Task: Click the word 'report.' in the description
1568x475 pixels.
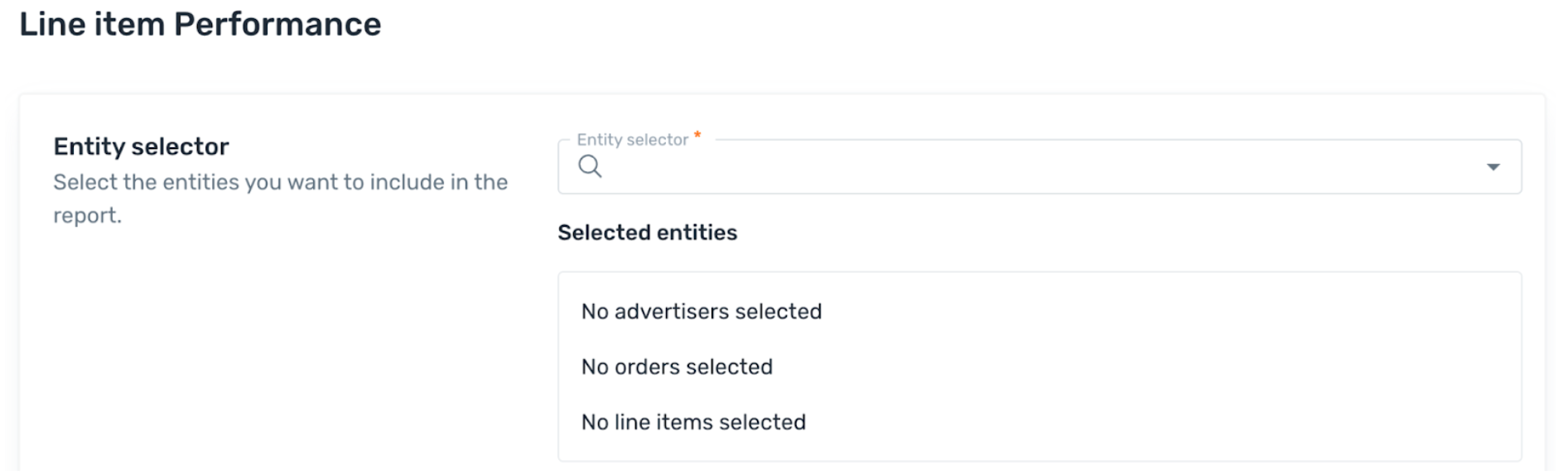Action: pyautogui.click(x=87, y=215)
